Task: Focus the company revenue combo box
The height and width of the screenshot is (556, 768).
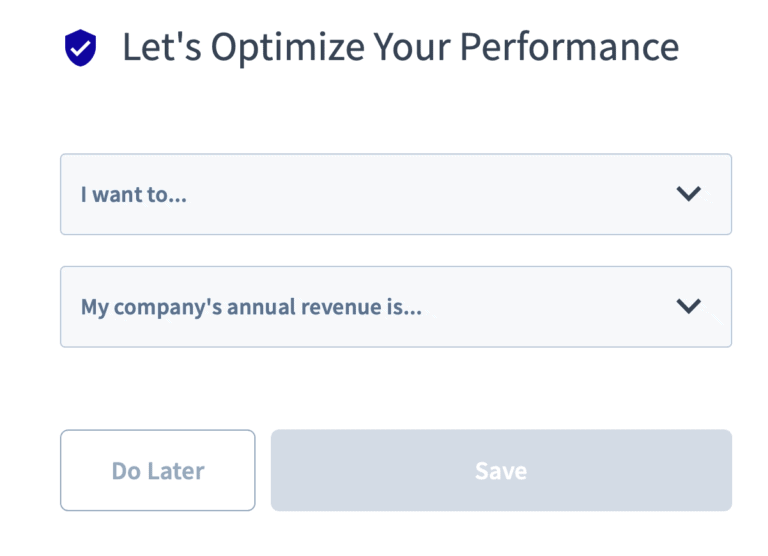Action: [396, 307]
